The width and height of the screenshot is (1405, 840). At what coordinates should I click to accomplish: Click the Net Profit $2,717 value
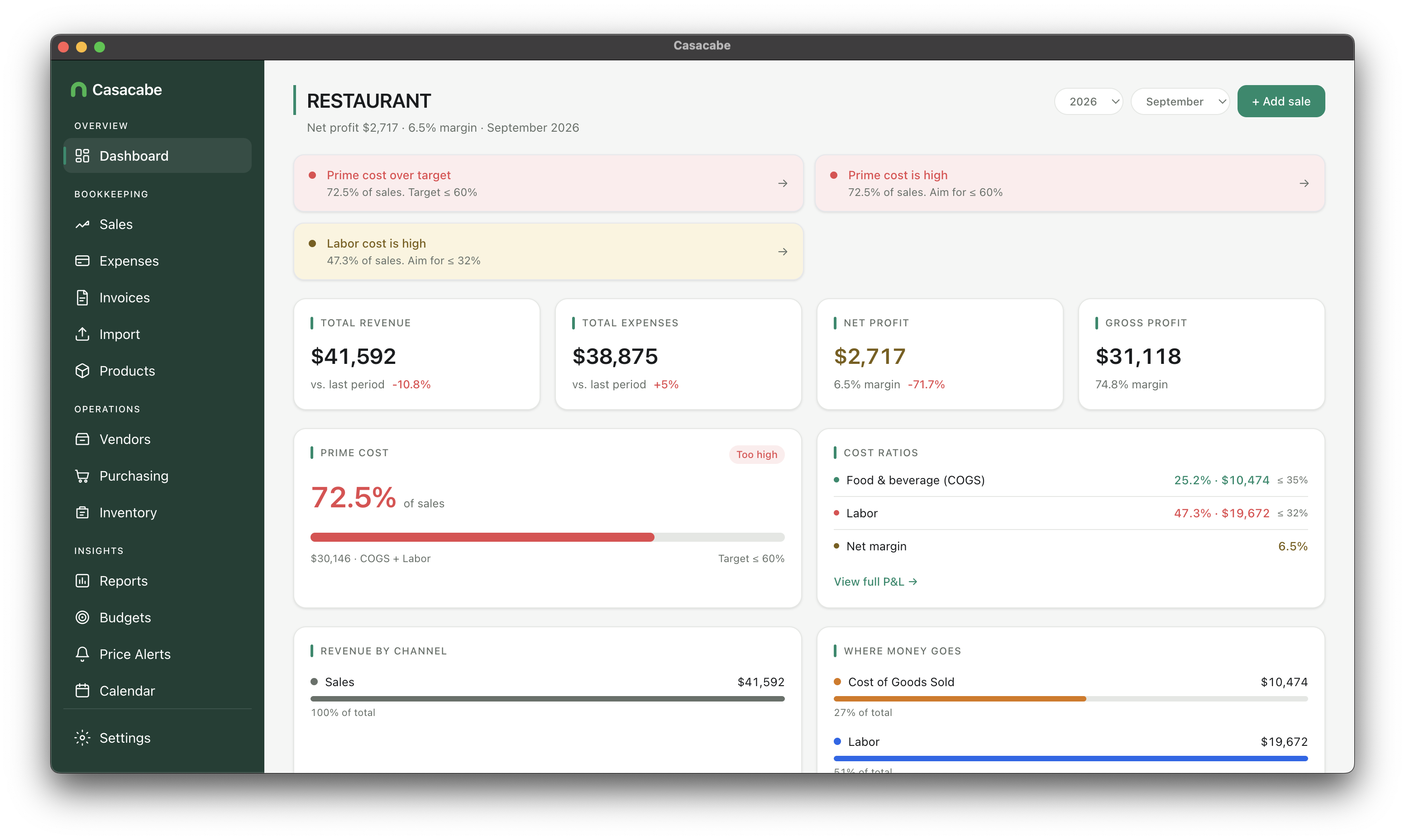870,357
